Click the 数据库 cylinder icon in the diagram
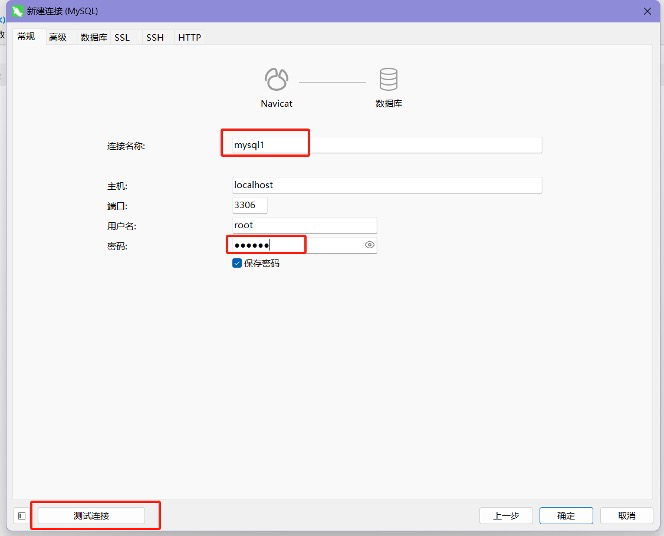The width and height of the screenshot is (664, 536). point(389,80)
